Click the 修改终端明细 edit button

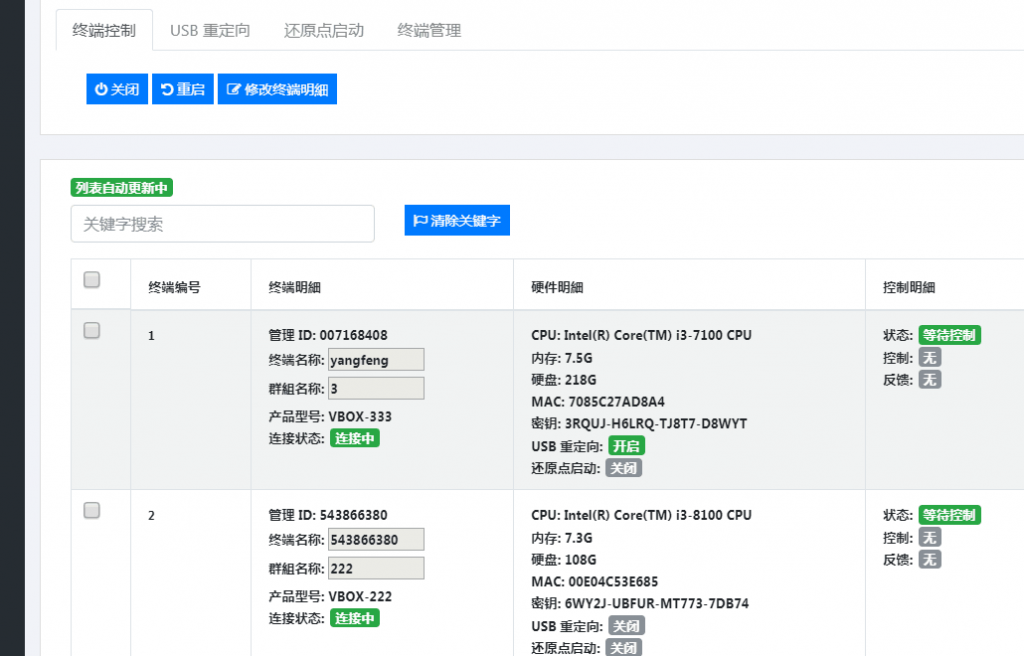pos(277,89)
